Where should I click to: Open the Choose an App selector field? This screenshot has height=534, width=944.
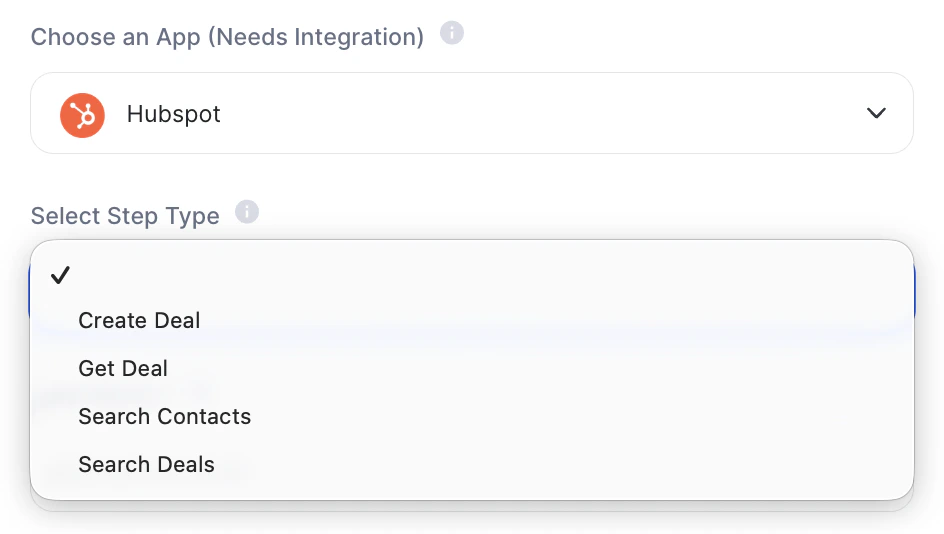471,113
